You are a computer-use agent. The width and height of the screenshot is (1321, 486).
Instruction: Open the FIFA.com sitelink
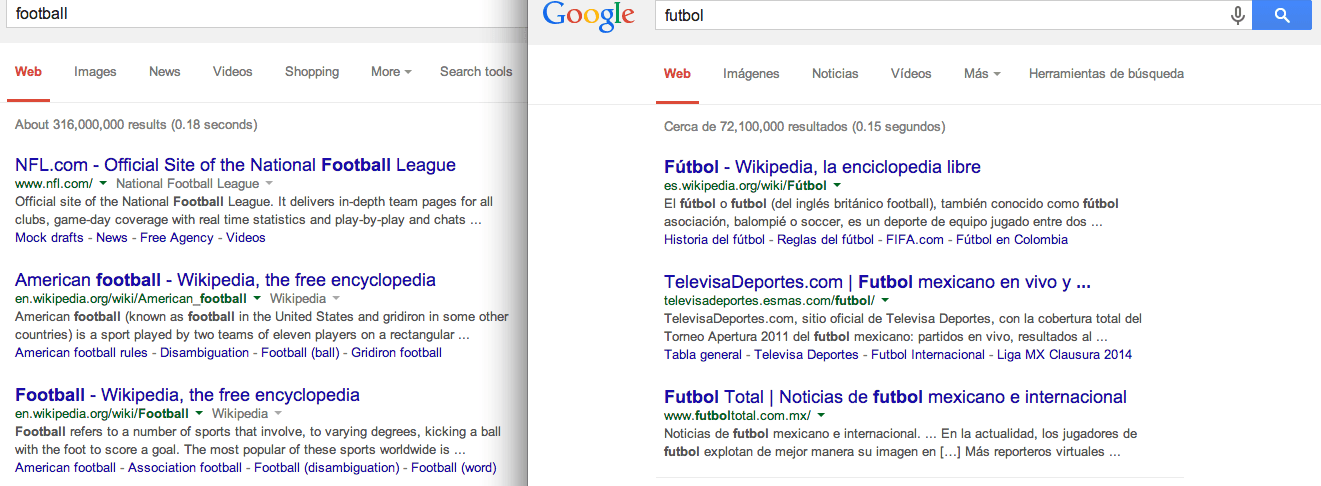pyautogui.click(x=915, y=240)
